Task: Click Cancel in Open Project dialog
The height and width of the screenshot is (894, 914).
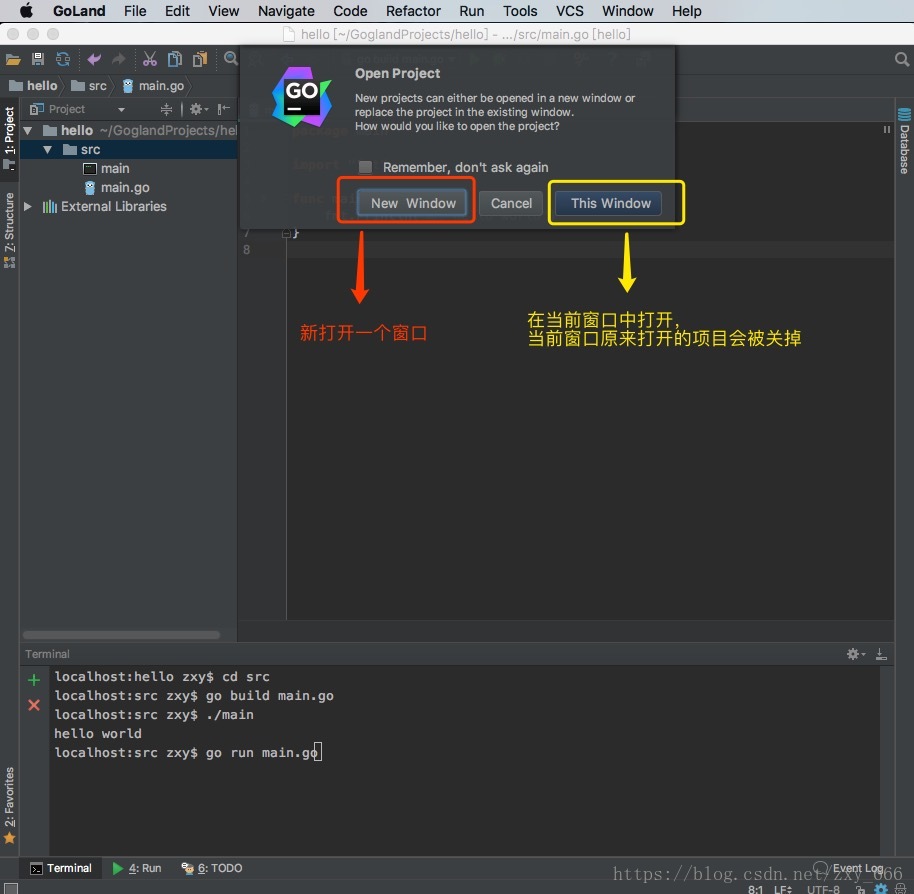Action: pyautogui.click(x=511, y=203)
